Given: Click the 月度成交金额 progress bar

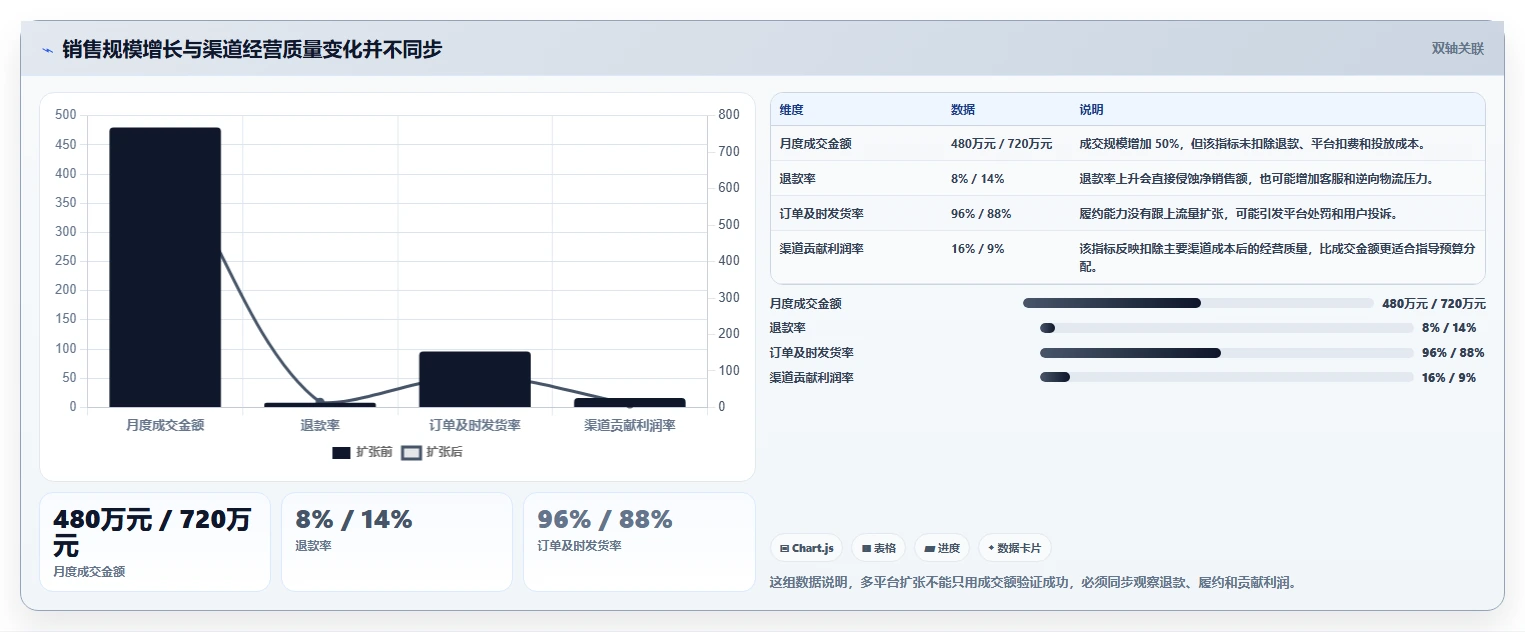Looking at the screenshot, I should point(1198,303).
